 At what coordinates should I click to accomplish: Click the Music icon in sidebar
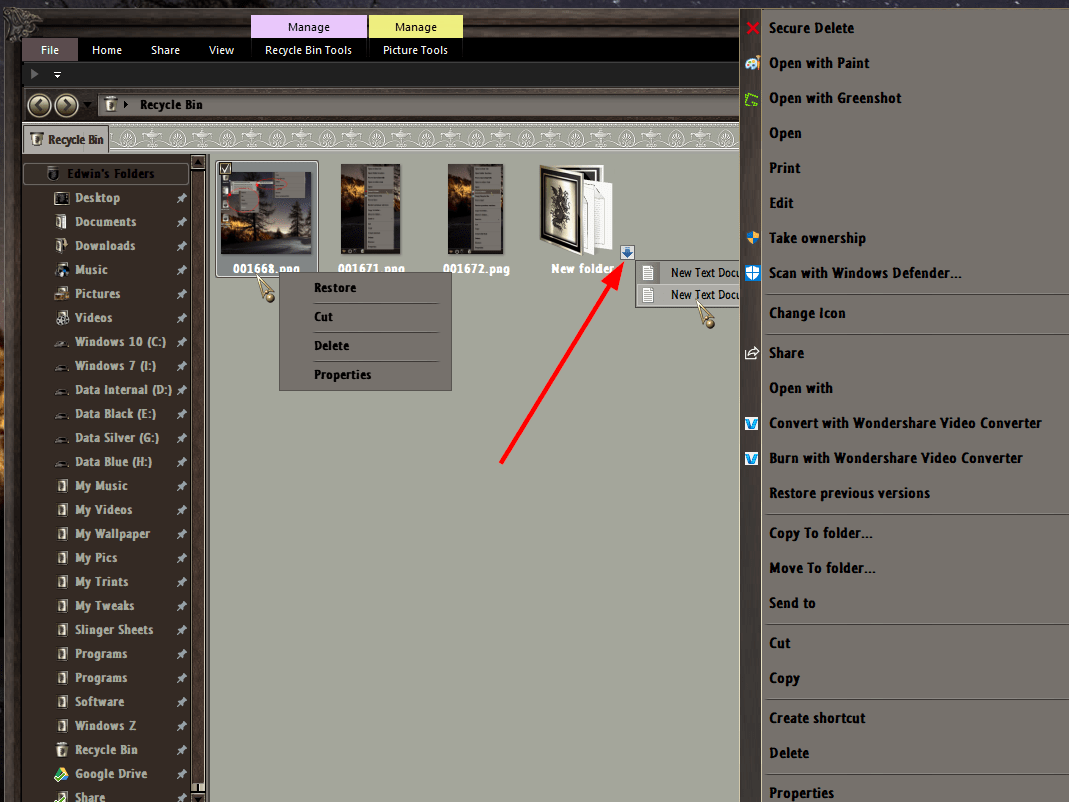click(62, 270)
